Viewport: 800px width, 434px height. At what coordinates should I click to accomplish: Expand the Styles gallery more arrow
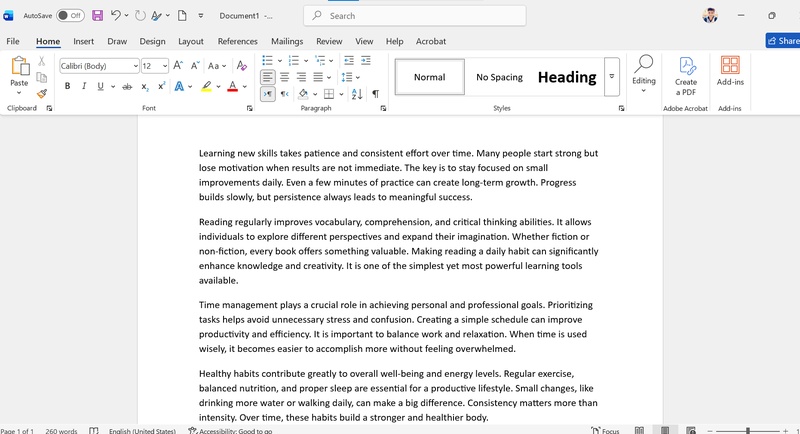(x=612, y=77)
